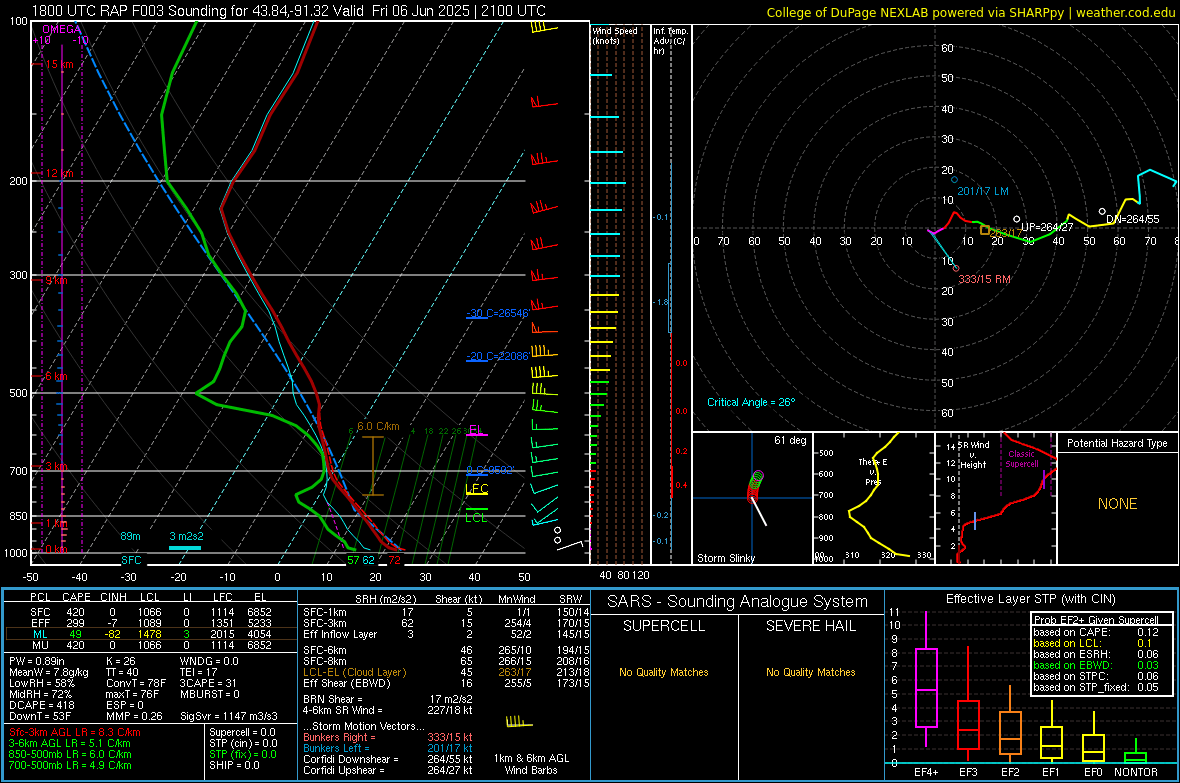The image size is (1180, 783).
Task: Click the magenta OMEGA label
Action: pyautogui.click(x=62, y=29)
